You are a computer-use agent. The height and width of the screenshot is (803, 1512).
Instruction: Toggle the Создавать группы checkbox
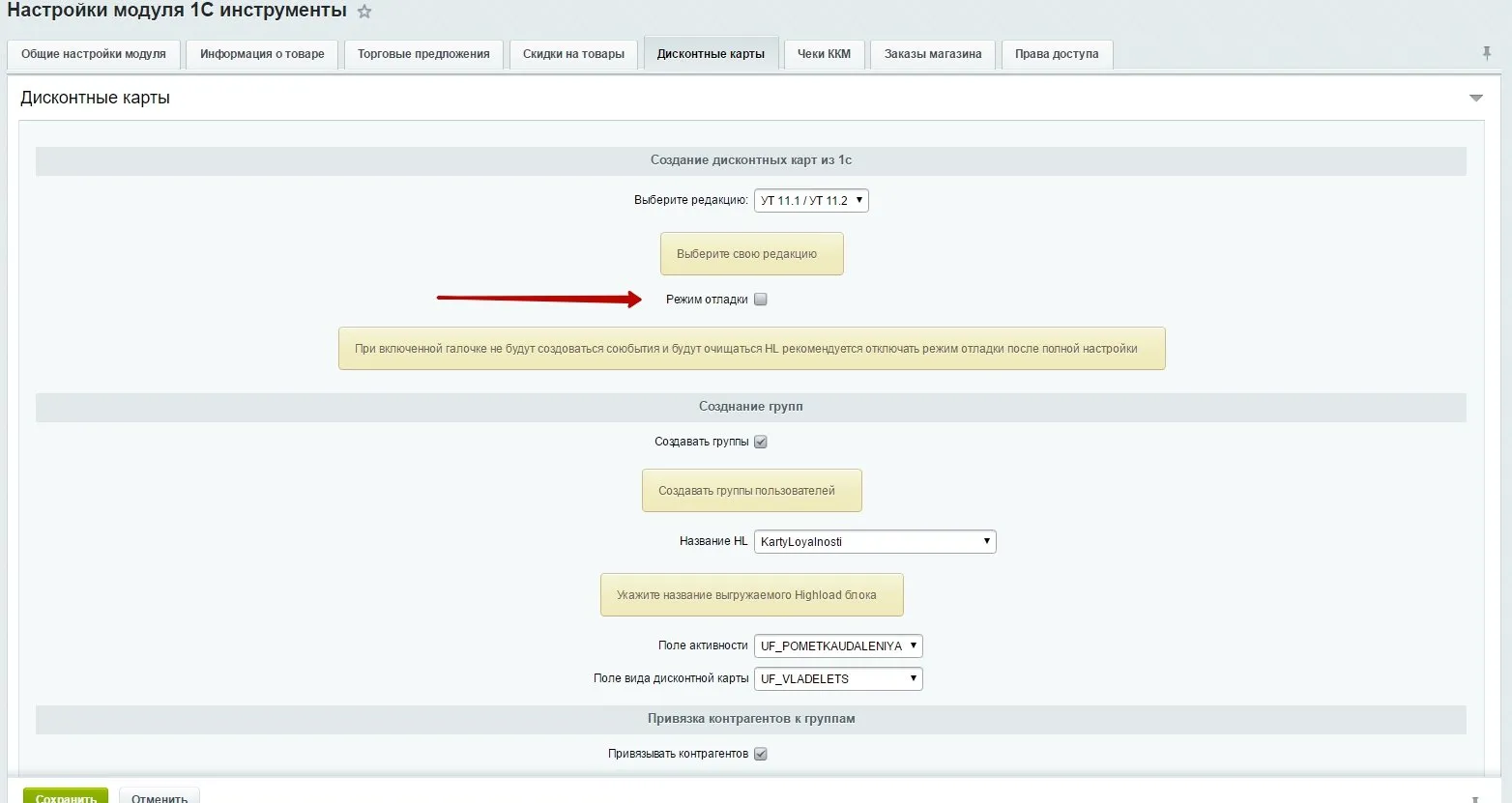tap(761, 442)
